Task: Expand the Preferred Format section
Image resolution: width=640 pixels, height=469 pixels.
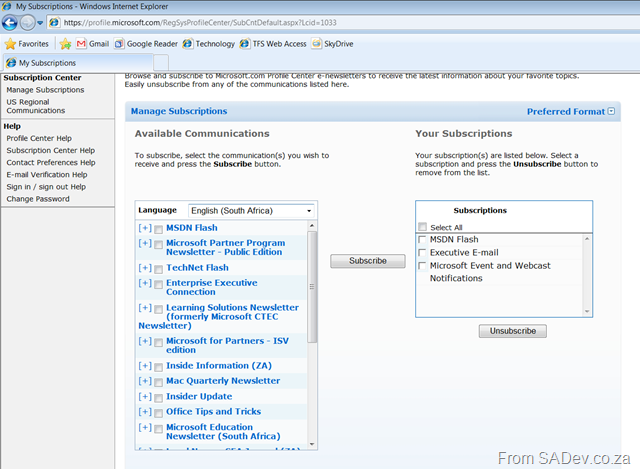Action: pyautogui.click(x=571, y=111)
